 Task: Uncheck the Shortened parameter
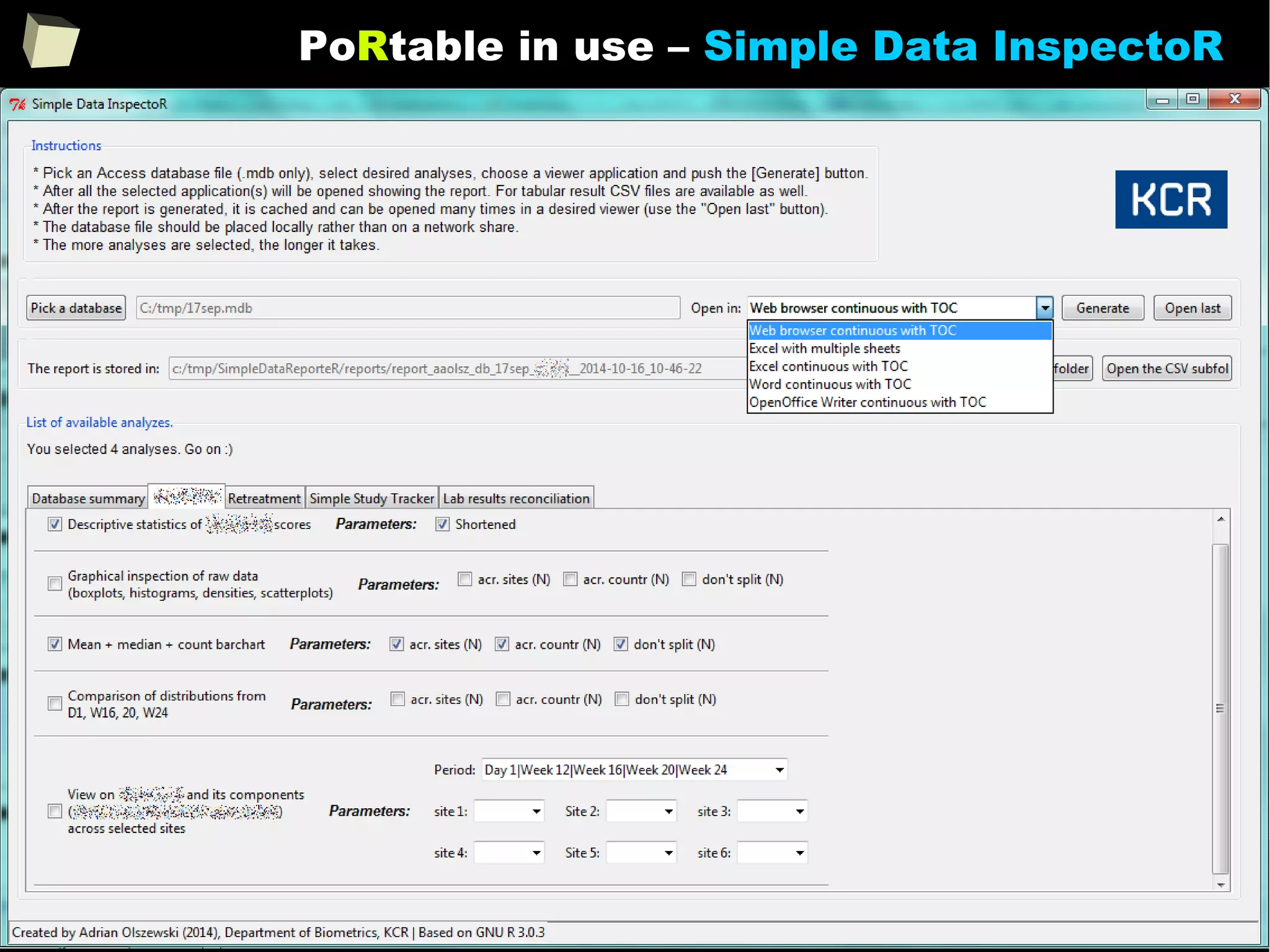(442, 525)
